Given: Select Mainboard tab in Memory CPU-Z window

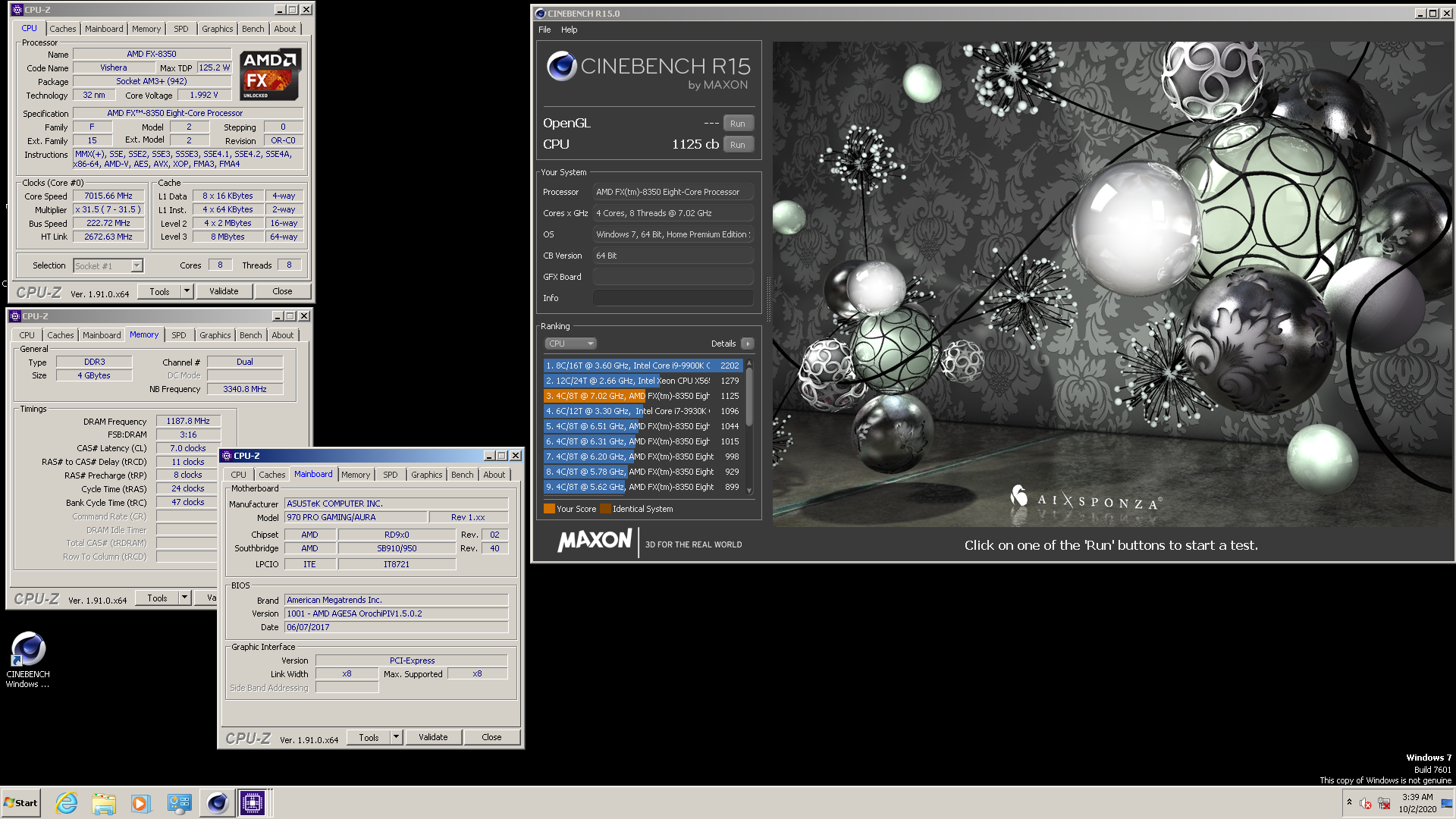Looking at the screenshot, I should pyautogui.click(x=102, y=335).
